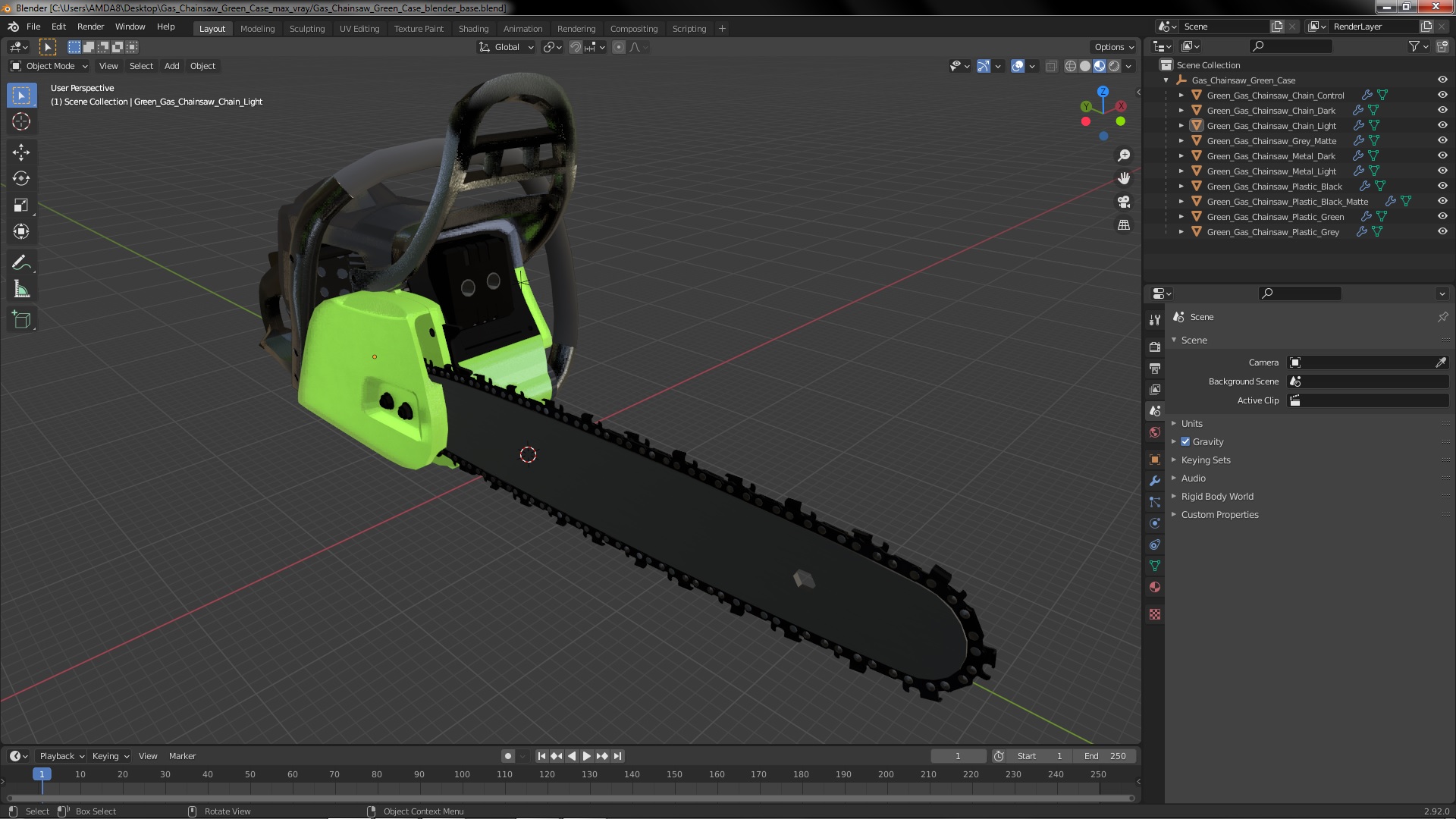Toggle auto keying record button
This screenshot has width=1456, height=819.
point(507,756)
